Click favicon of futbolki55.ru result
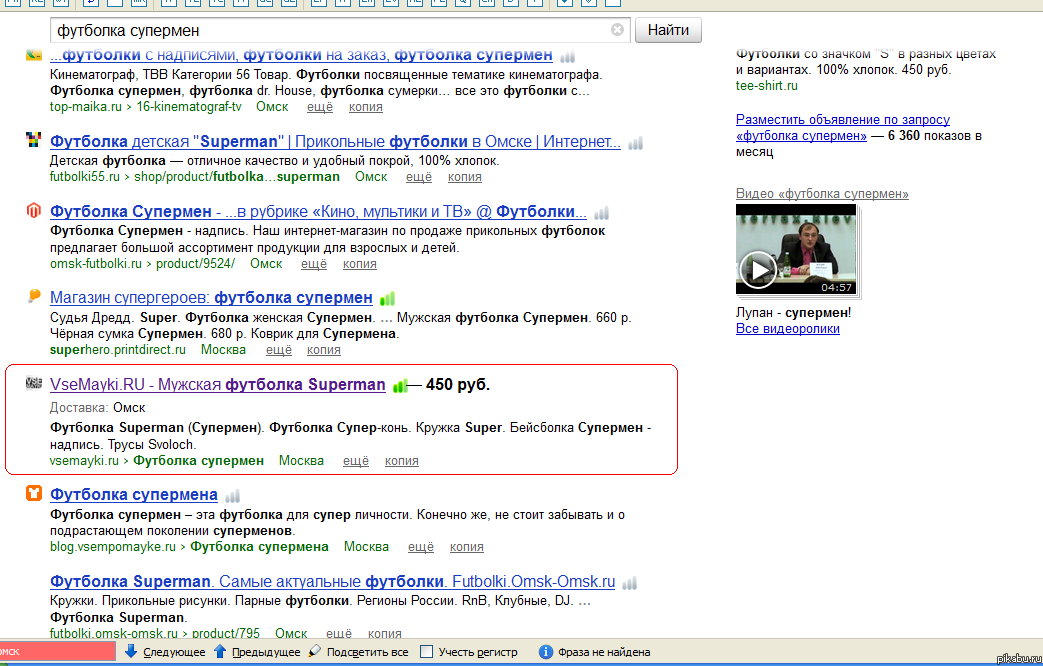Viewport: 1043px width, 666px height. [x=33, y=140]
